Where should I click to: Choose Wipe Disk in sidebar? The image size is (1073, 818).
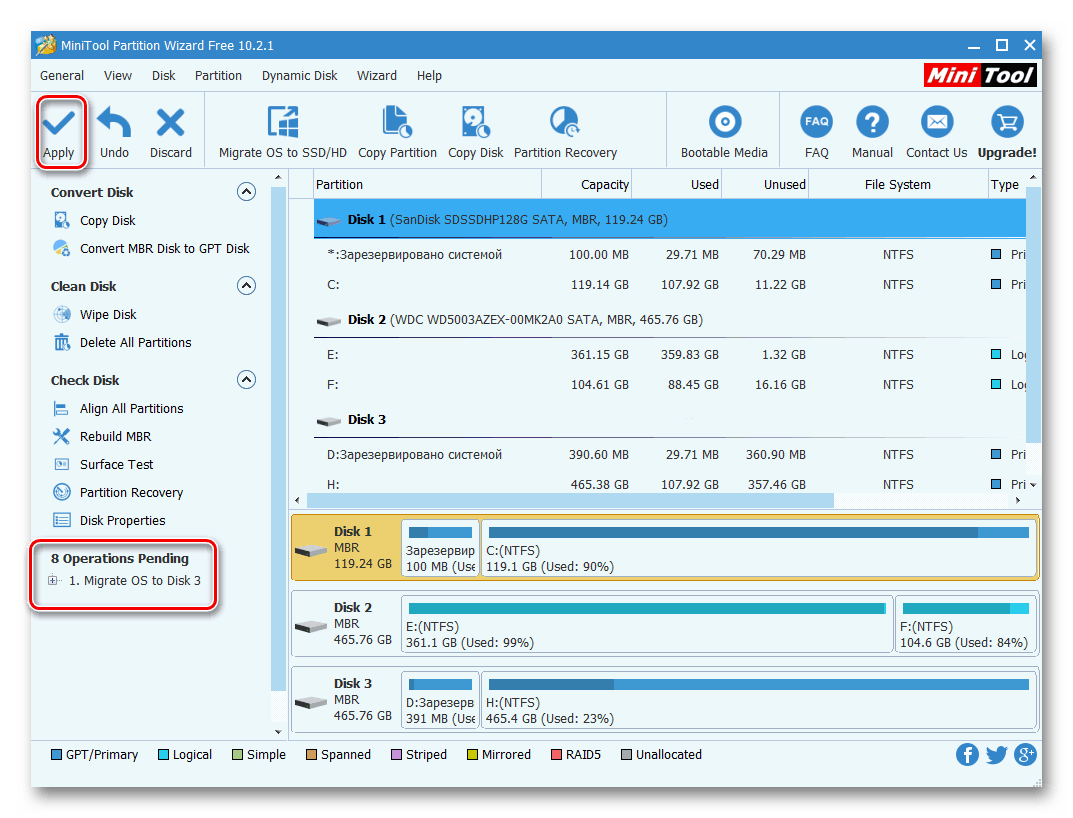[x=95, y=314]
